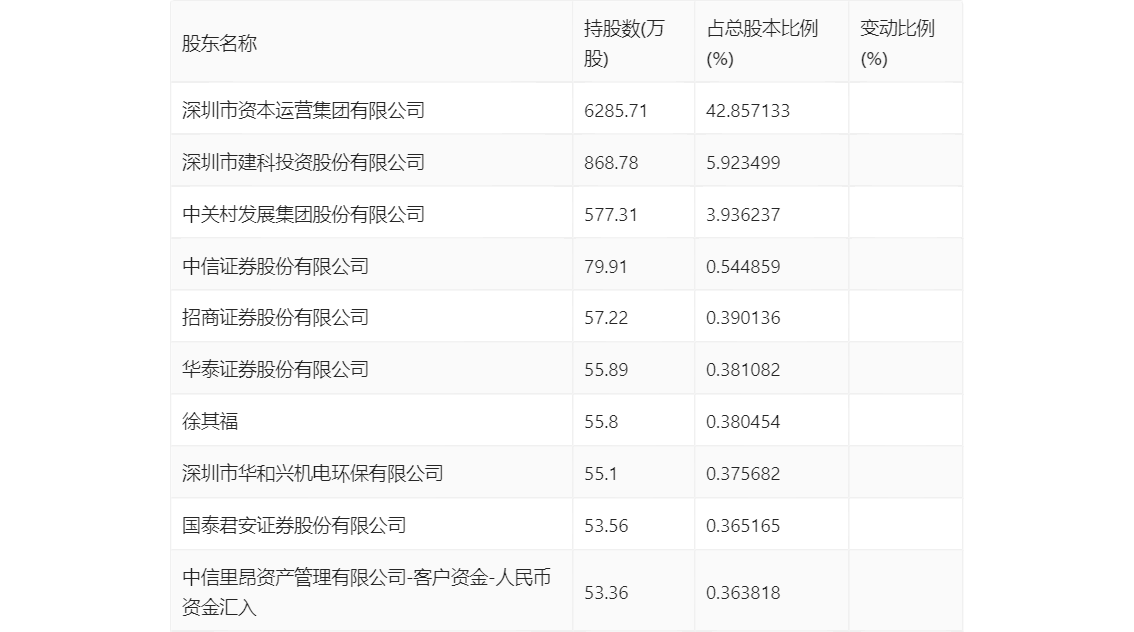Select the percentage 5.923499

tap(743, 163)
